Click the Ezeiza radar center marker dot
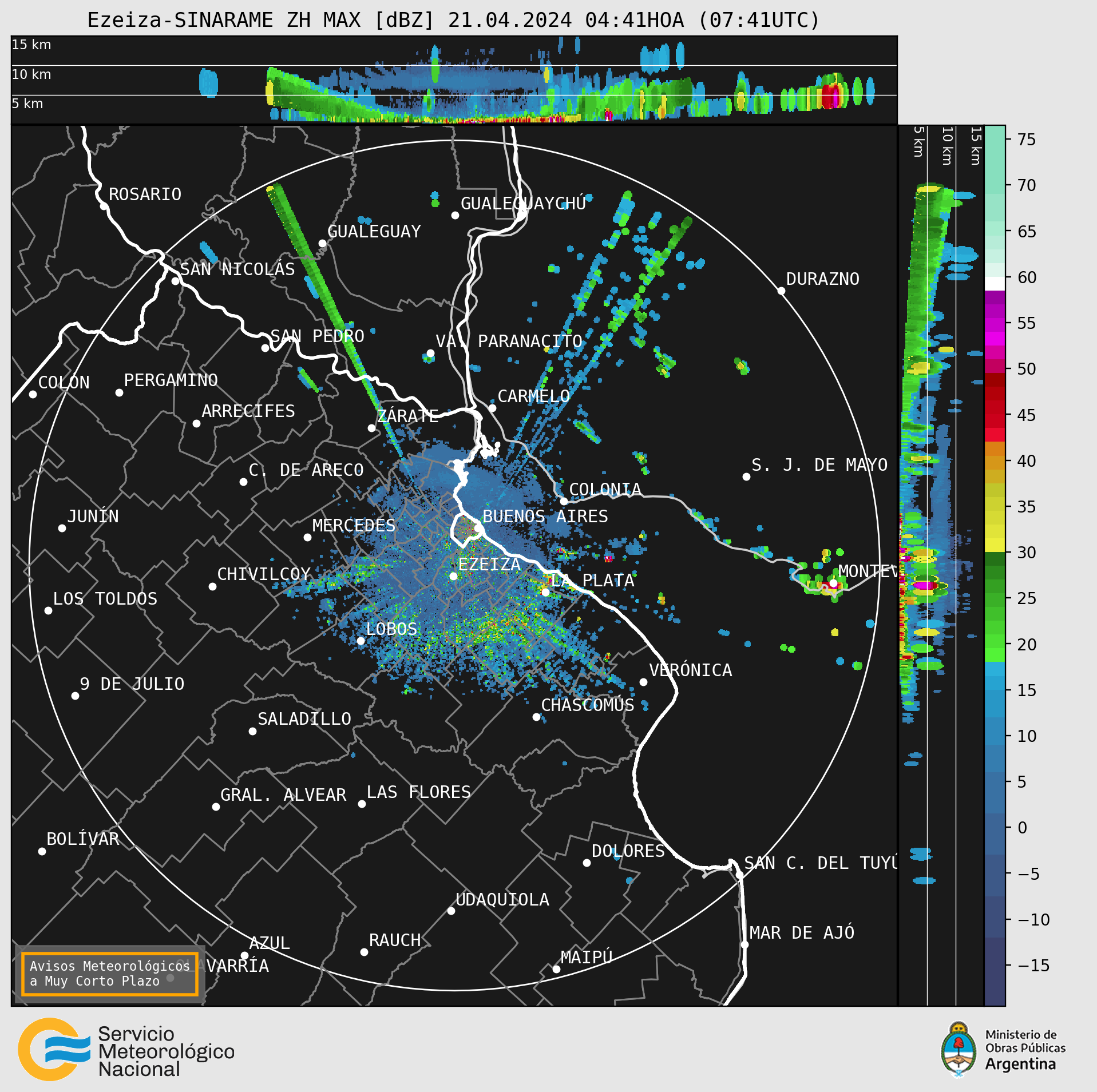Screen dimensions: 1097x1092 click(x=453, y=576)
